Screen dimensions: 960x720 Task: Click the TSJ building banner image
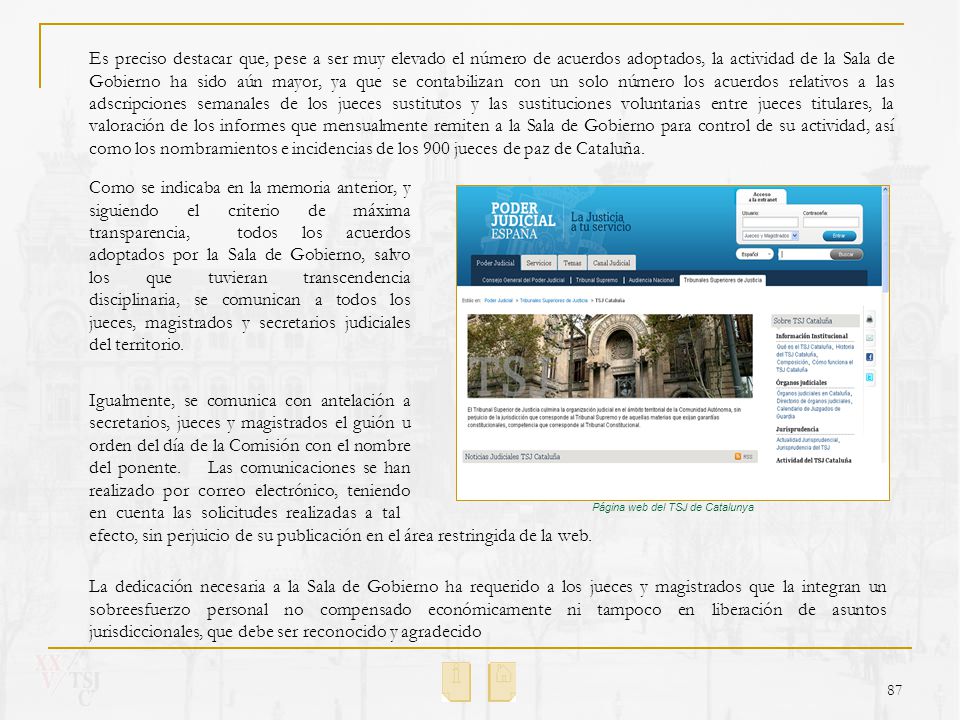[x=610, y=356]
